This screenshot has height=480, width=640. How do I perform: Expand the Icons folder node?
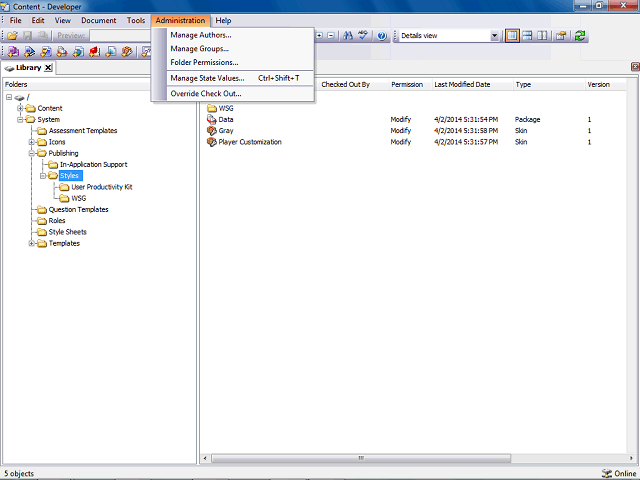[x=31, y=142]
